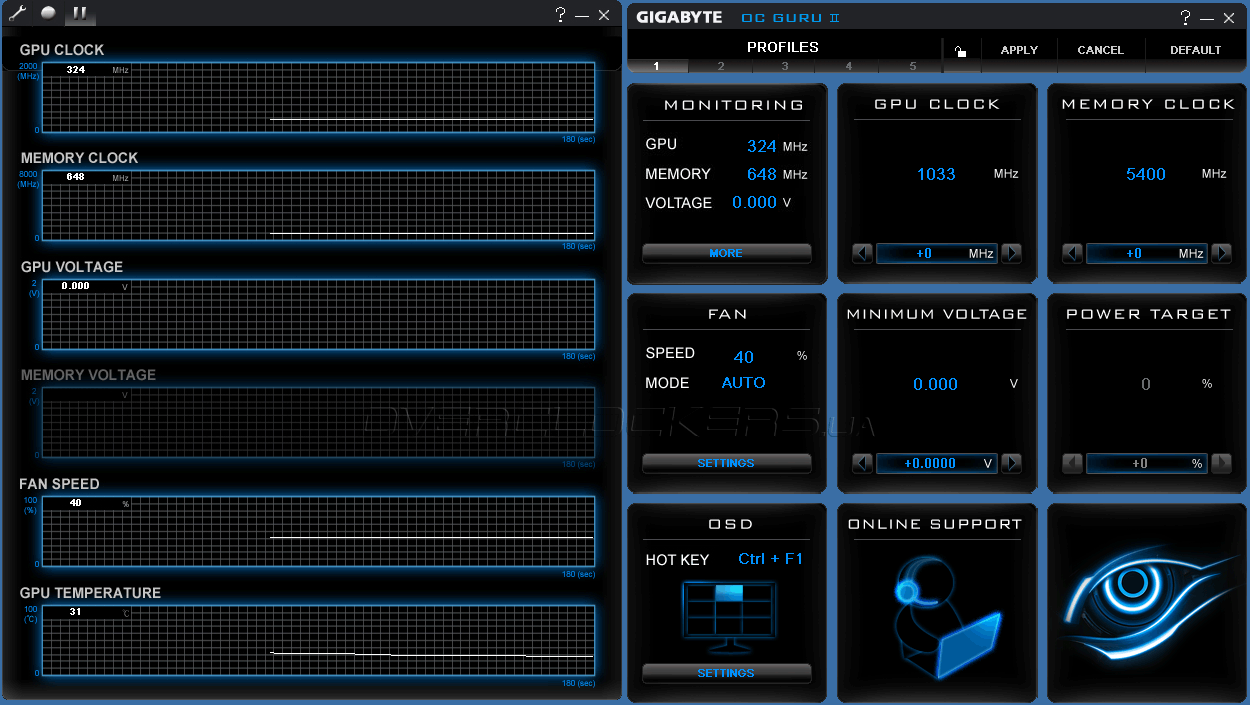
Task: Click the monitoring MEMORY value 648
Action: pyautogui.click(x=762, y=174)
